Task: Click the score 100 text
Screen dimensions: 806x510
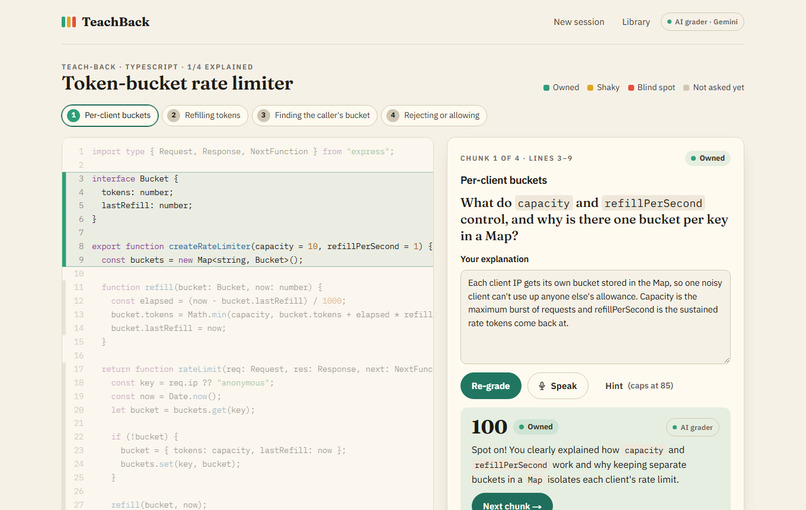Action: pyautogui.click(x=489, y=427)
